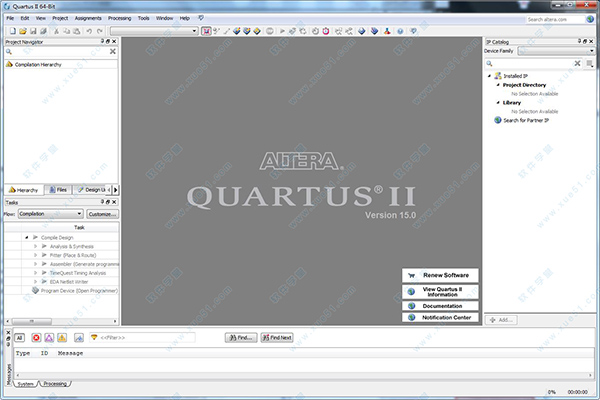
Task: Collapse the Library node in IP Catalog
Action: pyautogui.click(x=498, y=103)
